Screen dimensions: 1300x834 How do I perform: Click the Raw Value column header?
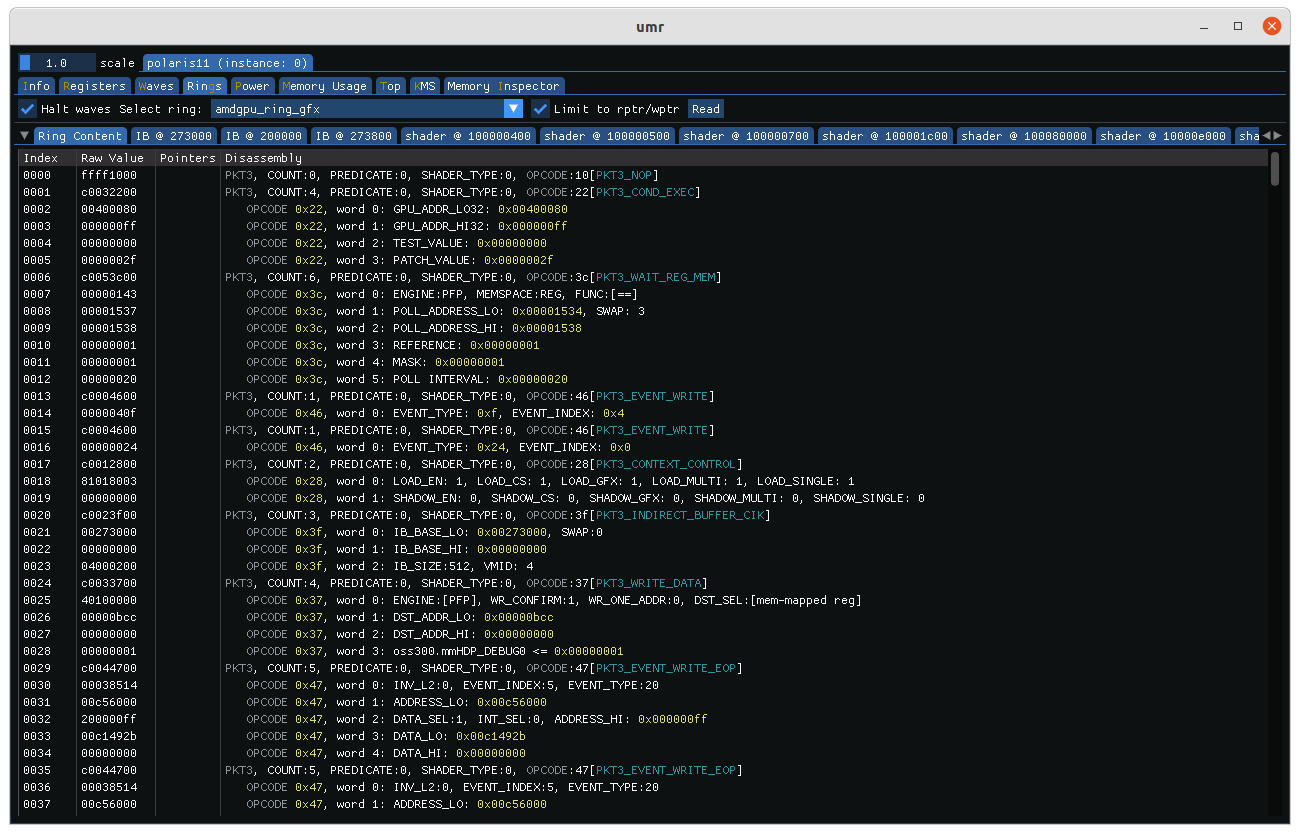click(x=112, y=158)
